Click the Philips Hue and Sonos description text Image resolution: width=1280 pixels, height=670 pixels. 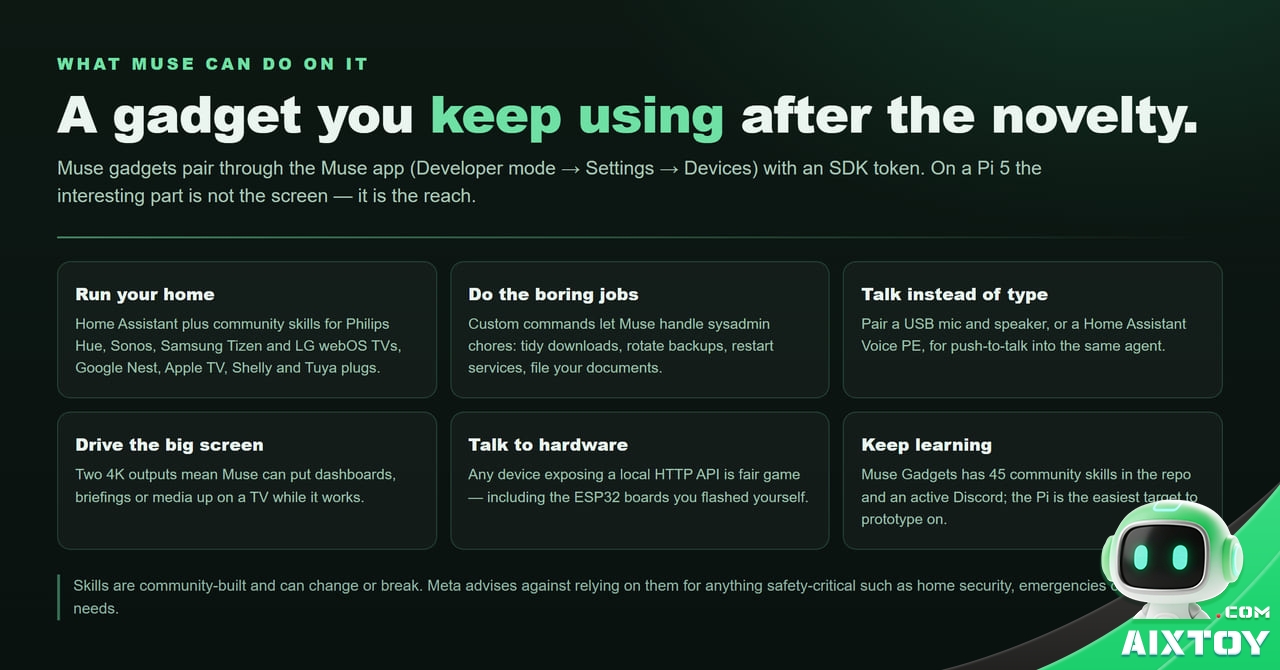point(238,346)
